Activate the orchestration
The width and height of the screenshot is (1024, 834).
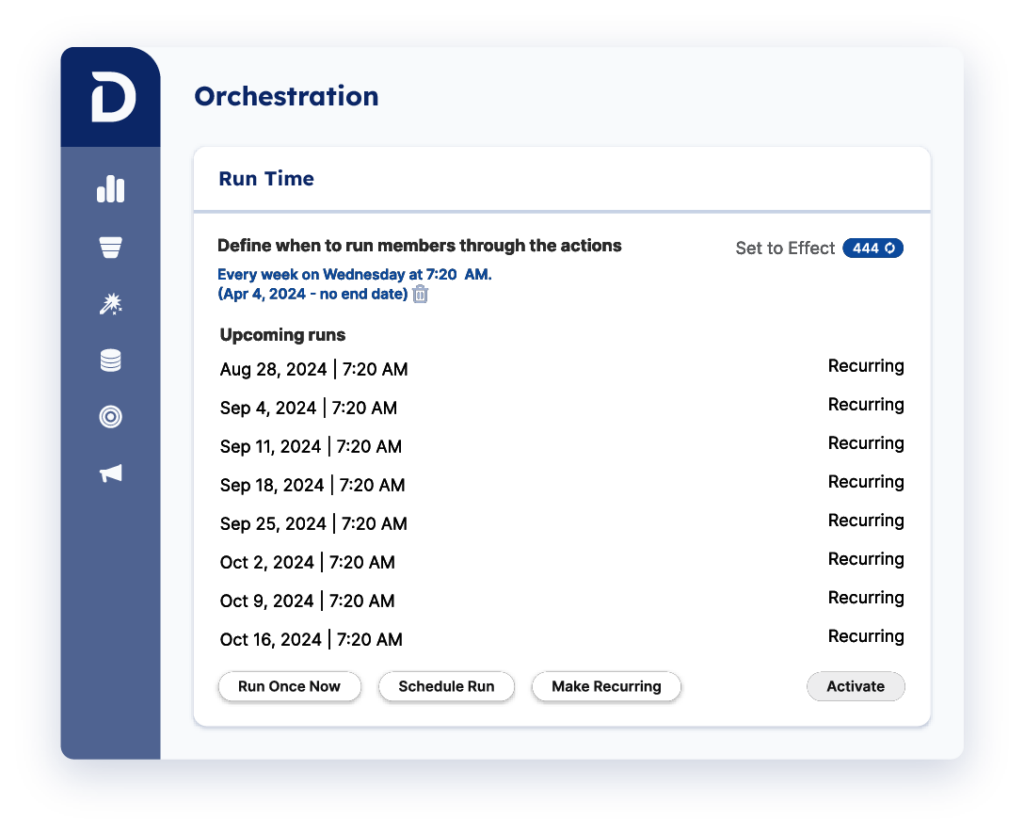click(855, 687)
